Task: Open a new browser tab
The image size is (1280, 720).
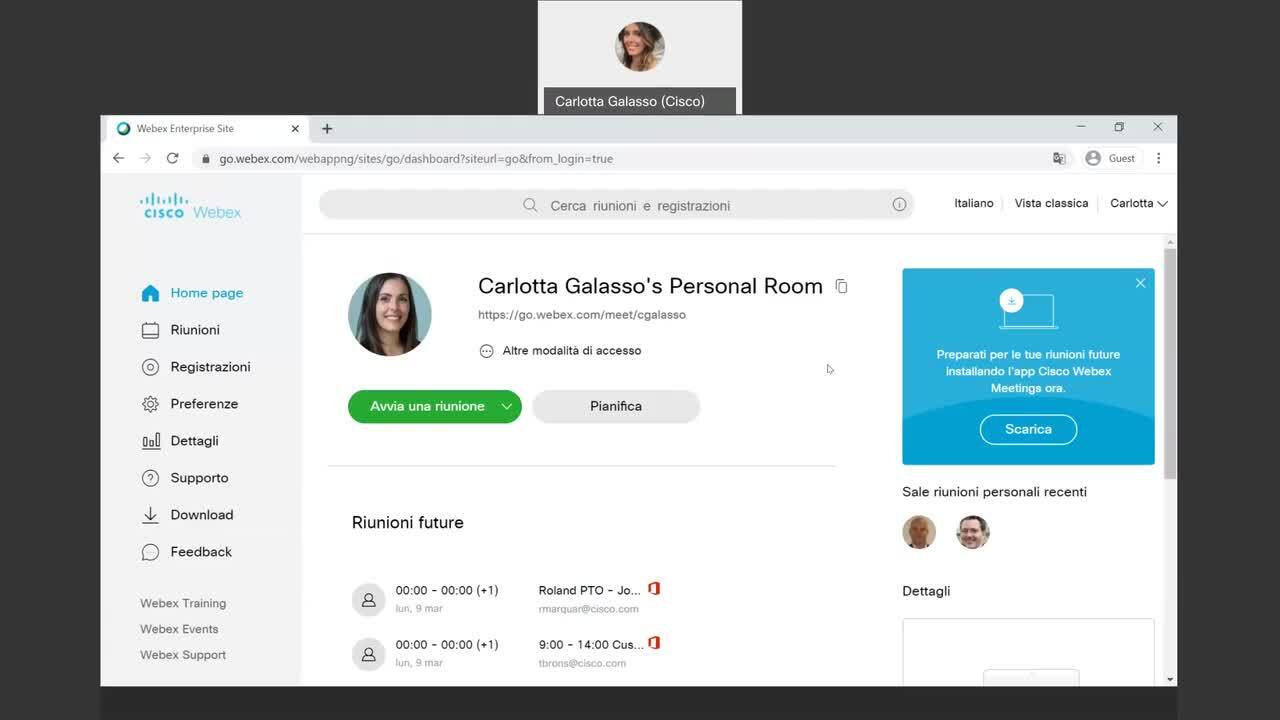Action: (x=327, y=128)
